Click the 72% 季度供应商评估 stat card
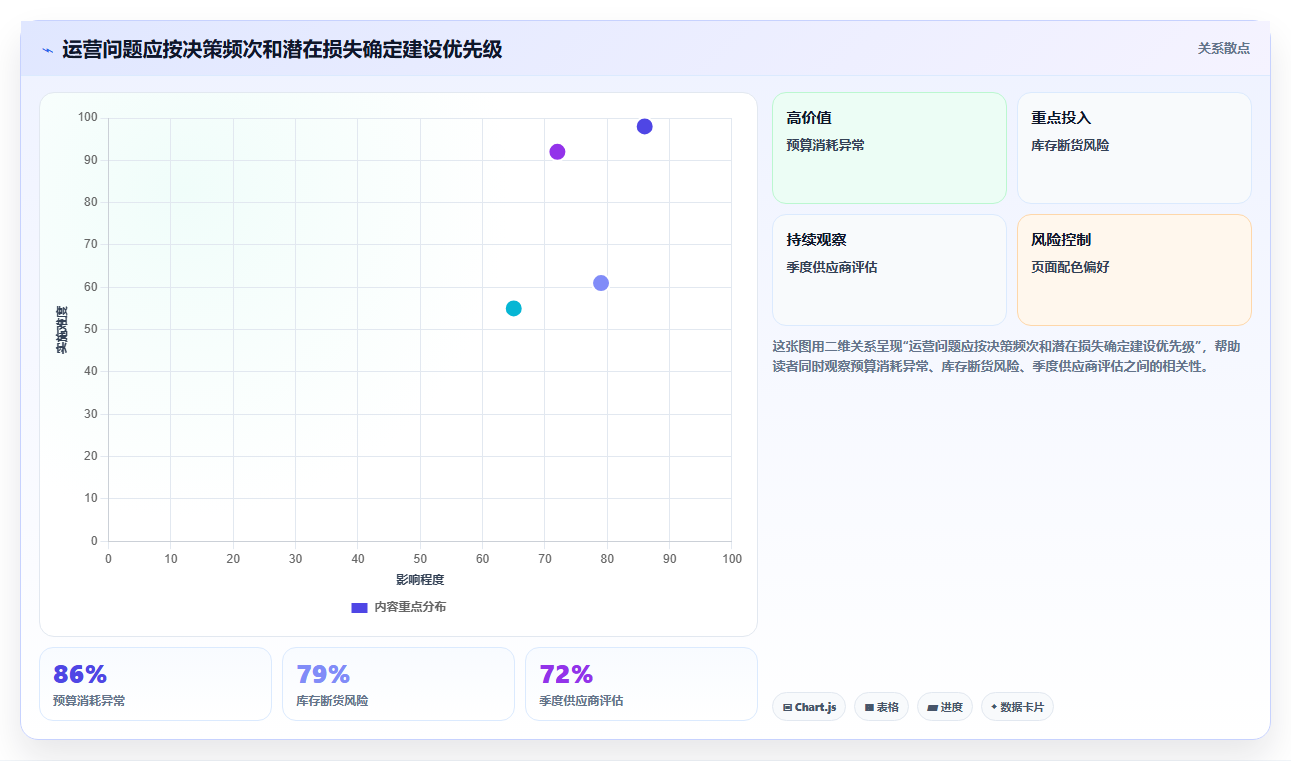 point(641,684)
